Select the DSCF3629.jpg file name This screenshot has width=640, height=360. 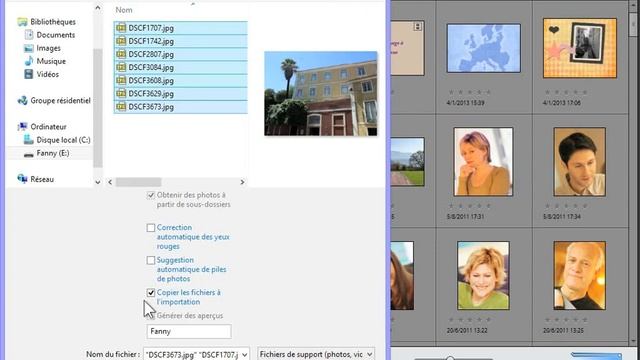[151, 93]
